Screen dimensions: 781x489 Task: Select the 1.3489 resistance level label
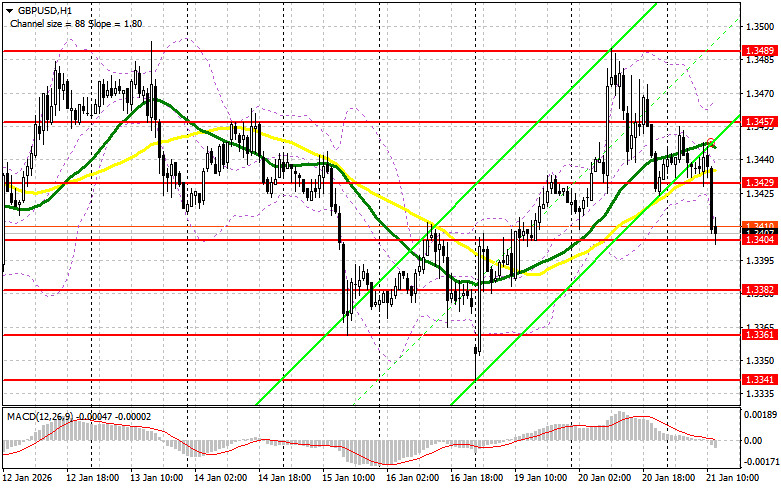pos(756,49)
